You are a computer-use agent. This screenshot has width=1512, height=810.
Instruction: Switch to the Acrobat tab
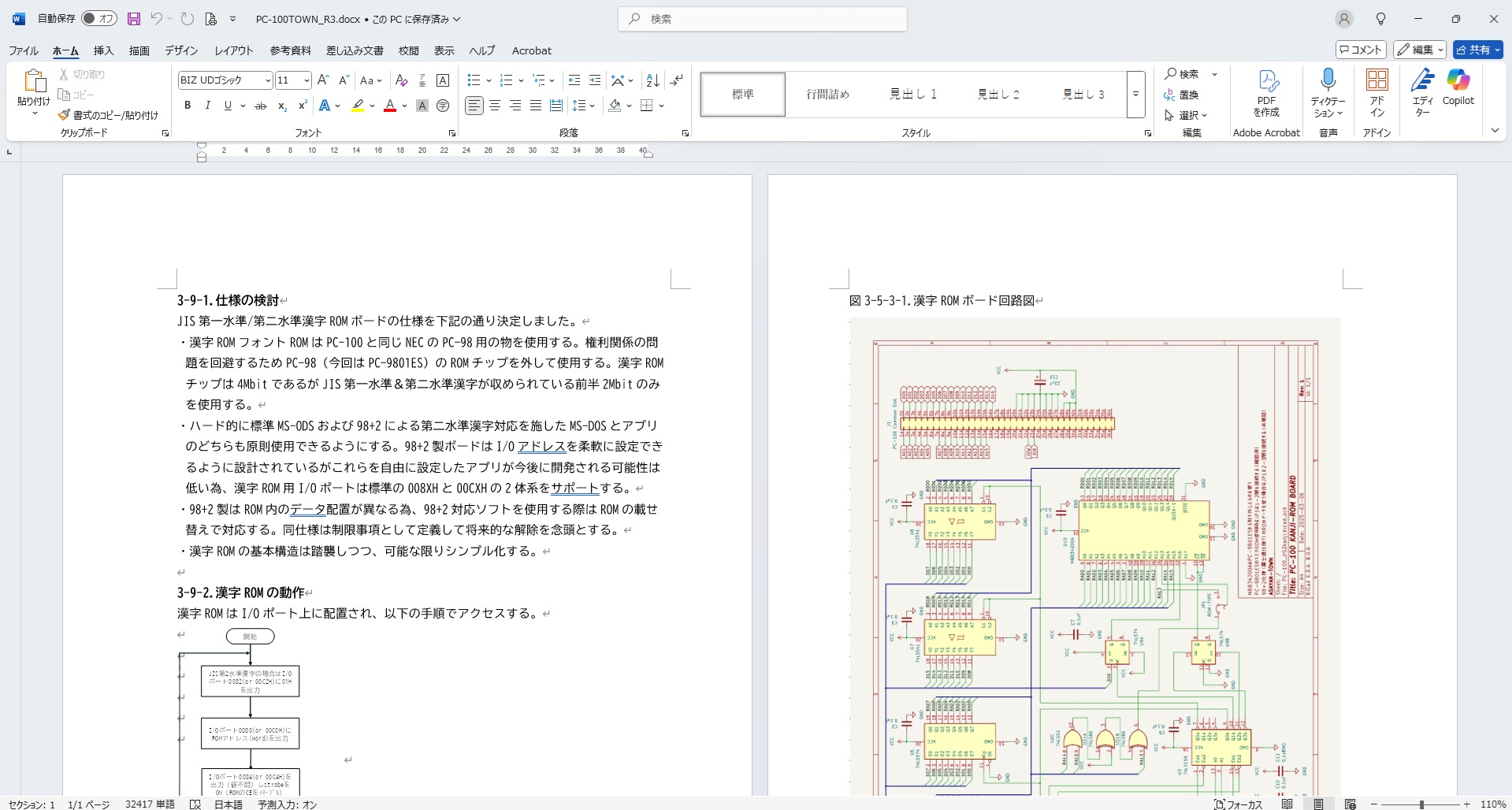(532, 50)
